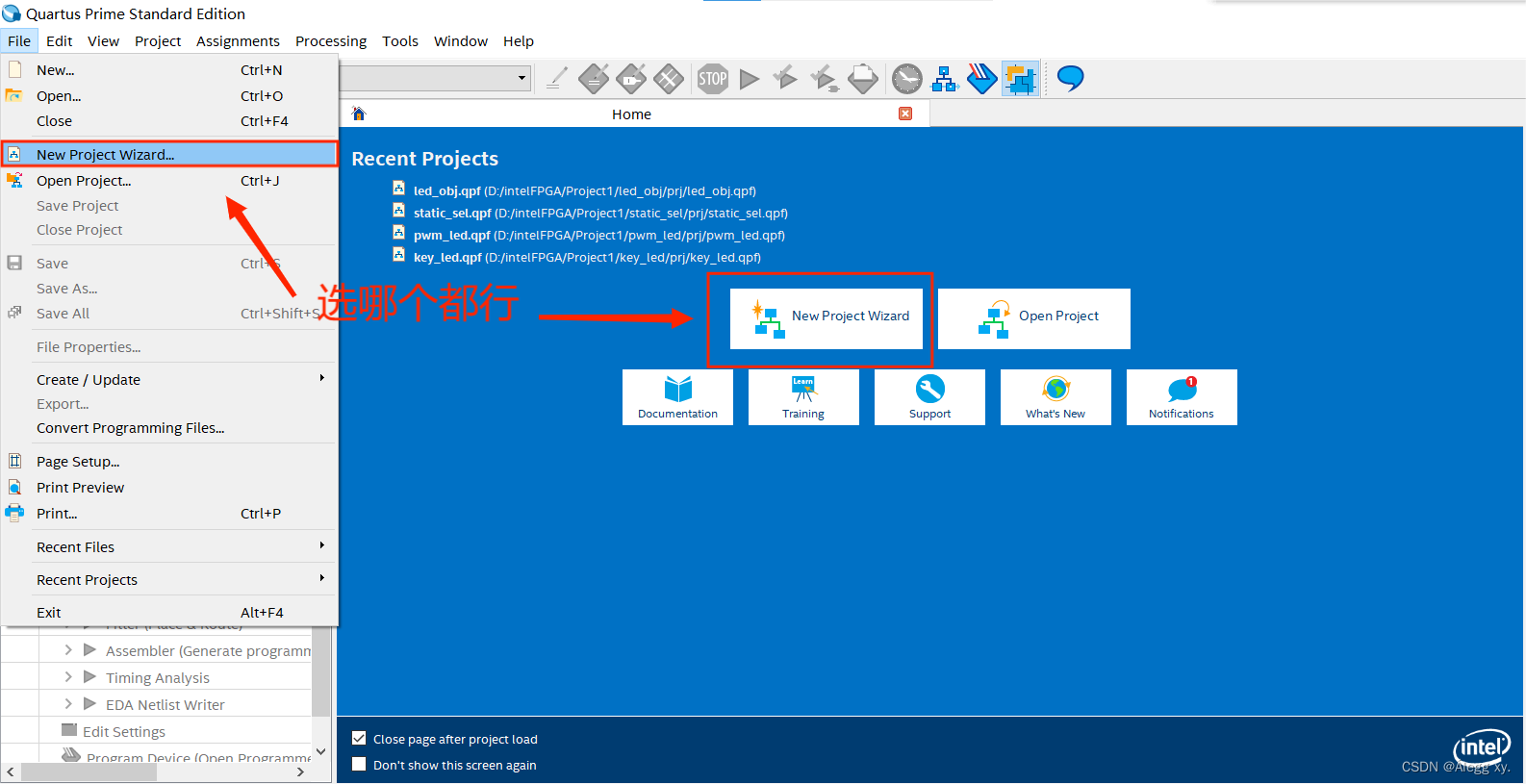The image size is (1526, 784).
Task: Click the tasks panel scroll-down arrow
Action: pyautogui.click(x=321, y=751)
